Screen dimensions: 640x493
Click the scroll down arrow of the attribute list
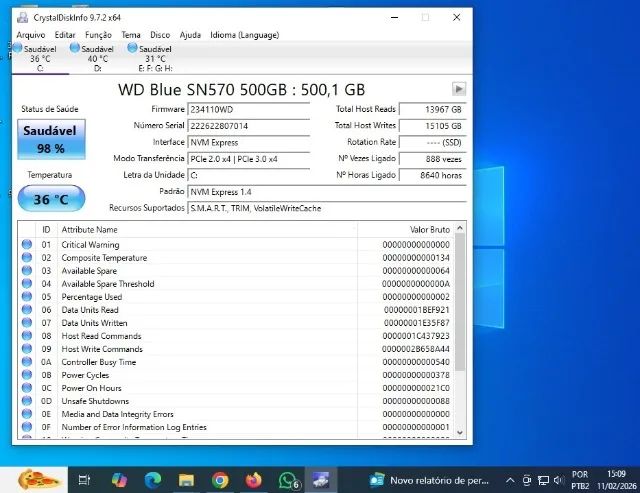click(x=460, y=433)
